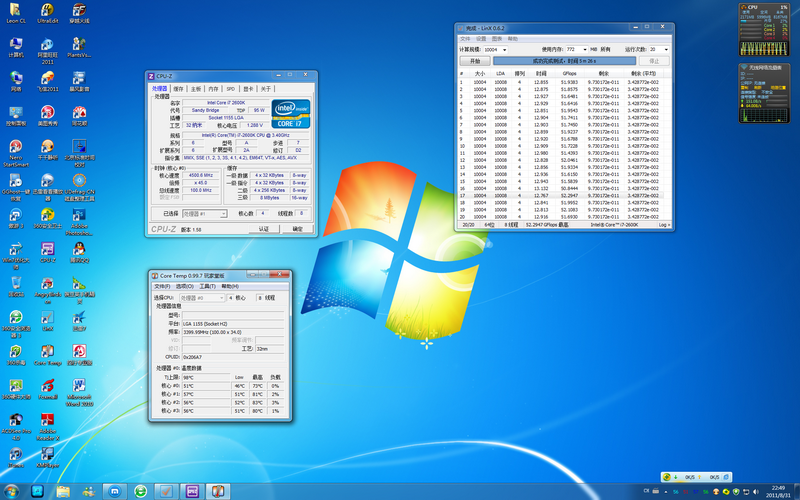Image resolution: width=800 pixels, height=500 pixels.
Task: Open the LinX desktop shortcut
Action: point(47,320)
